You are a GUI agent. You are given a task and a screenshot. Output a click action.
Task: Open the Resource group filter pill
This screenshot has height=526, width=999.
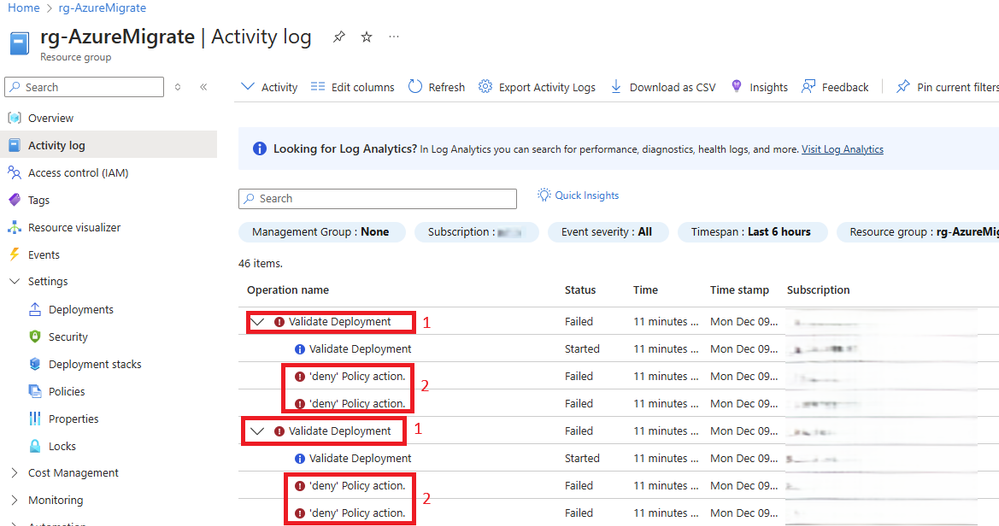pos(917,232)
